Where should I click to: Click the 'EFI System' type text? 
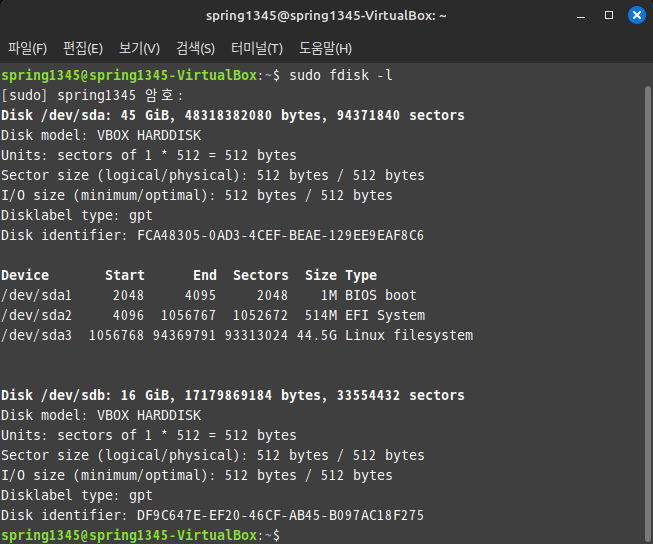click(385, 315)
